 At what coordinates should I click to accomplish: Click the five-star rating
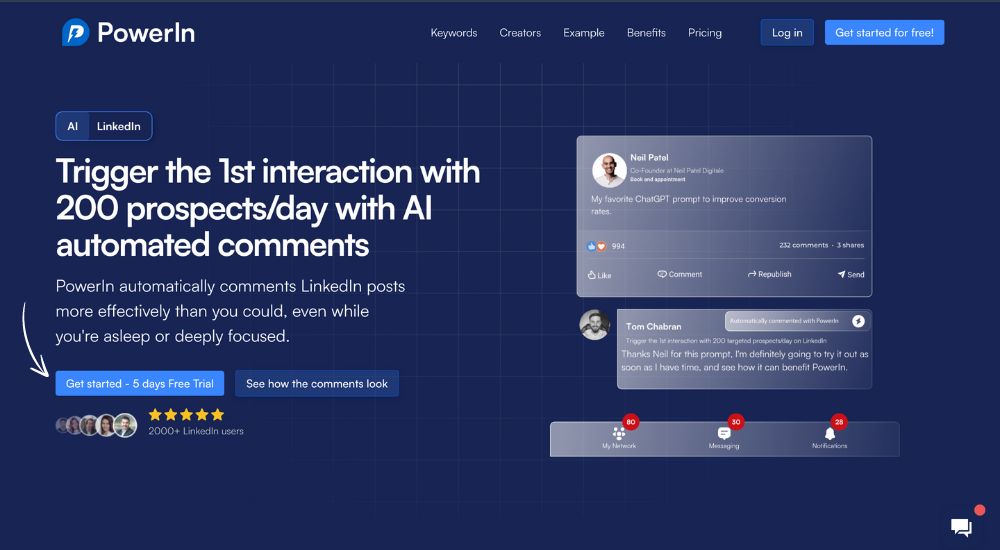186,415
